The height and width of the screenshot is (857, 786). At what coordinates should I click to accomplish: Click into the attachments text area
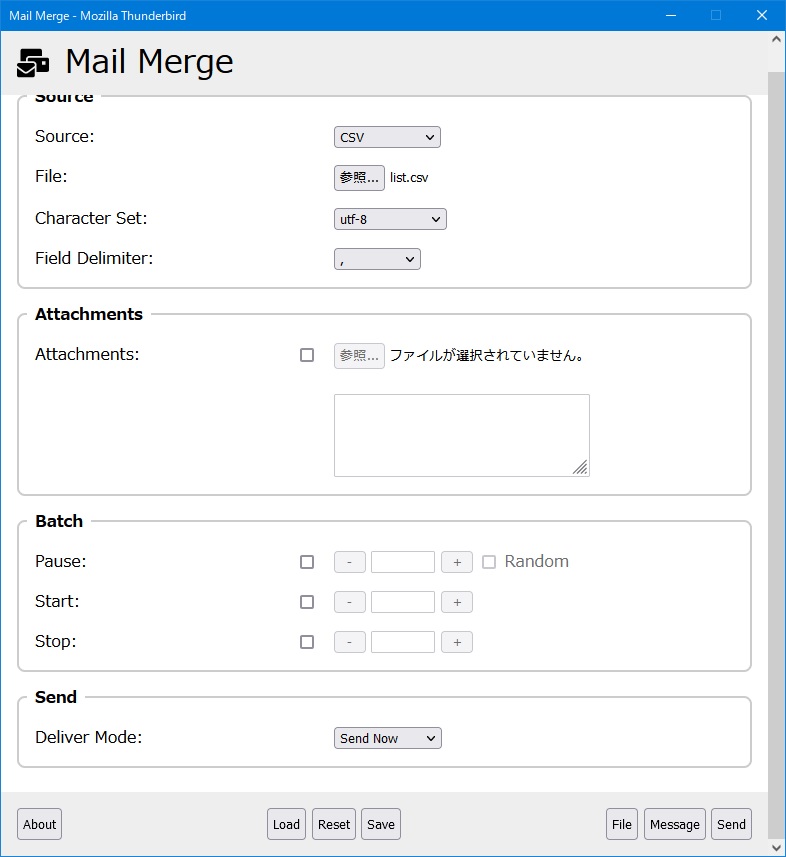pyautogui.click(x=461, y=435)
